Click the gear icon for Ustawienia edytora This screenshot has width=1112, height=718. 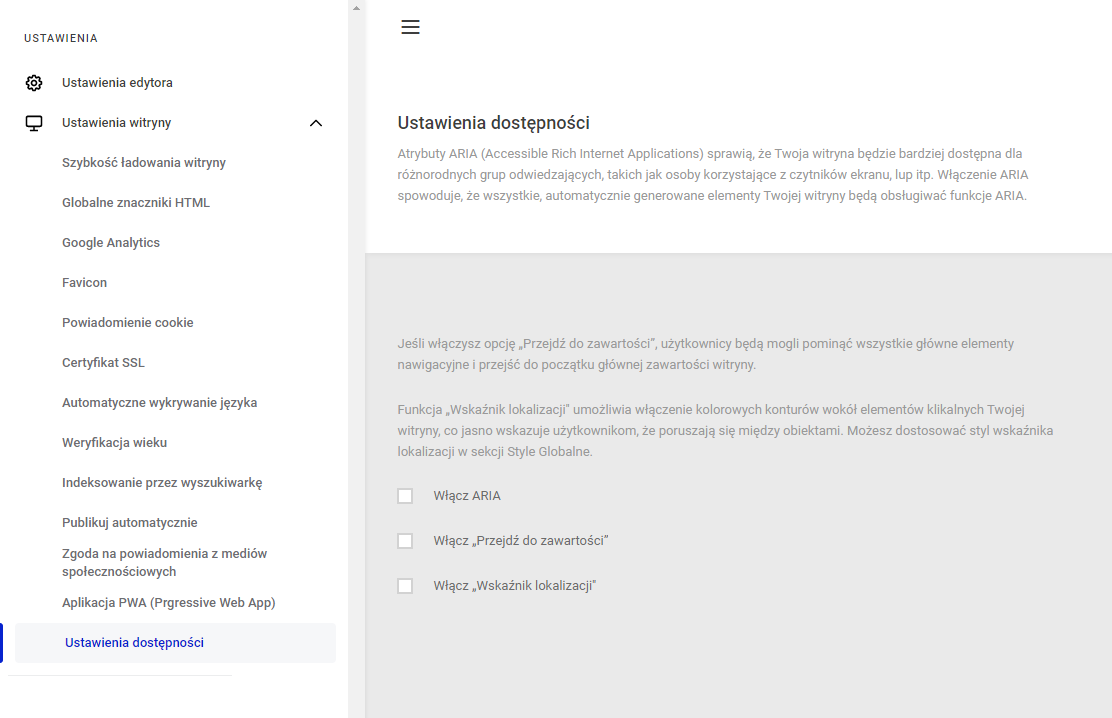point(33,83)
